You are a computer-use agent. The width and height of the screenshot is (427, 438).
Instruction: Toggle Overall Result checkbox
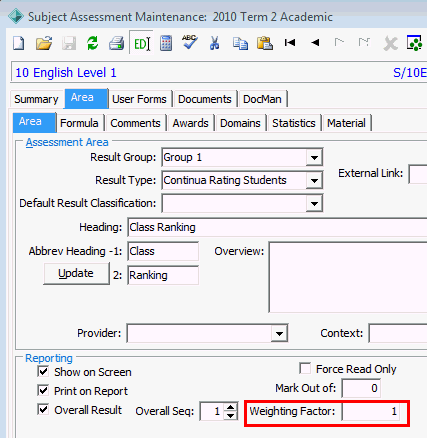tap(43, 409)
